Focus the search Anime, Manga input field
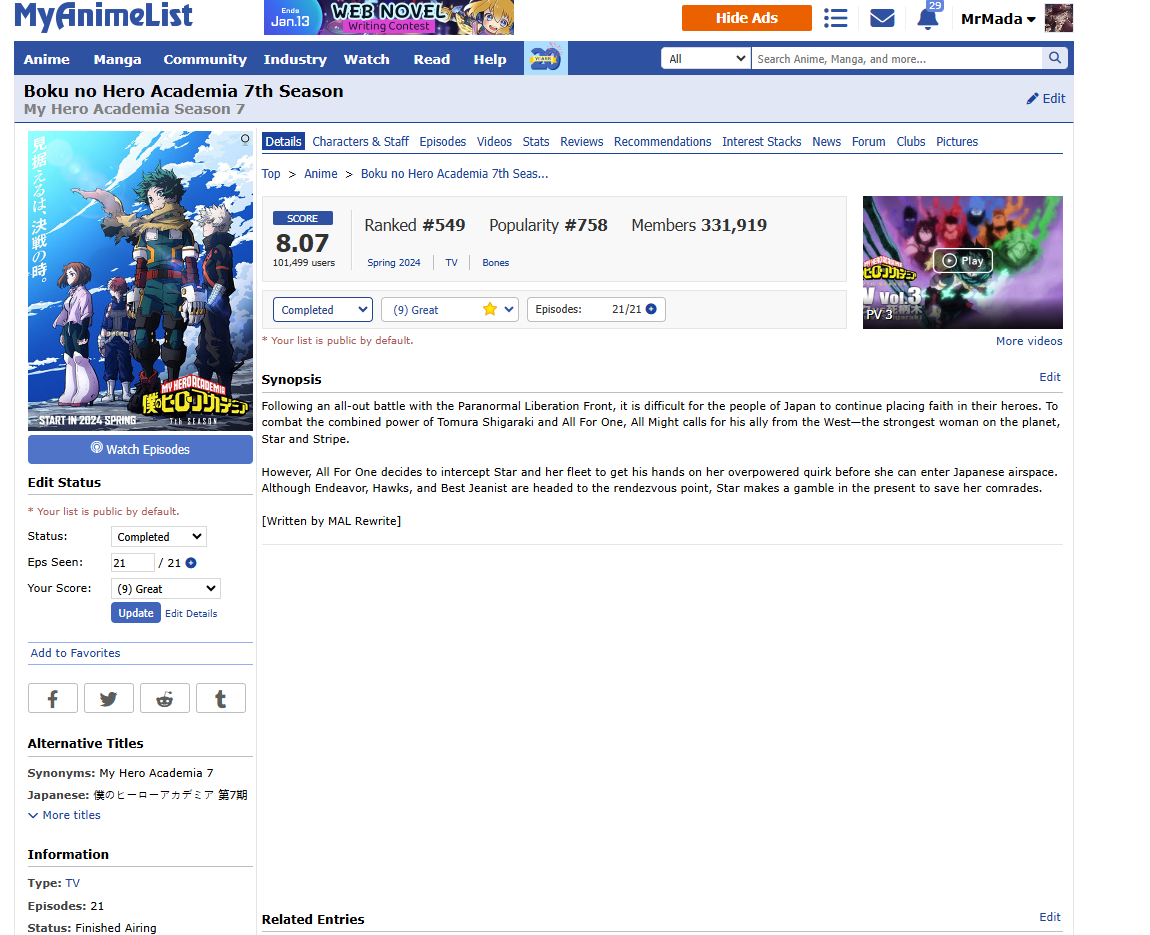The width and height of the screenshot is (1150, 935). (896, 59)
